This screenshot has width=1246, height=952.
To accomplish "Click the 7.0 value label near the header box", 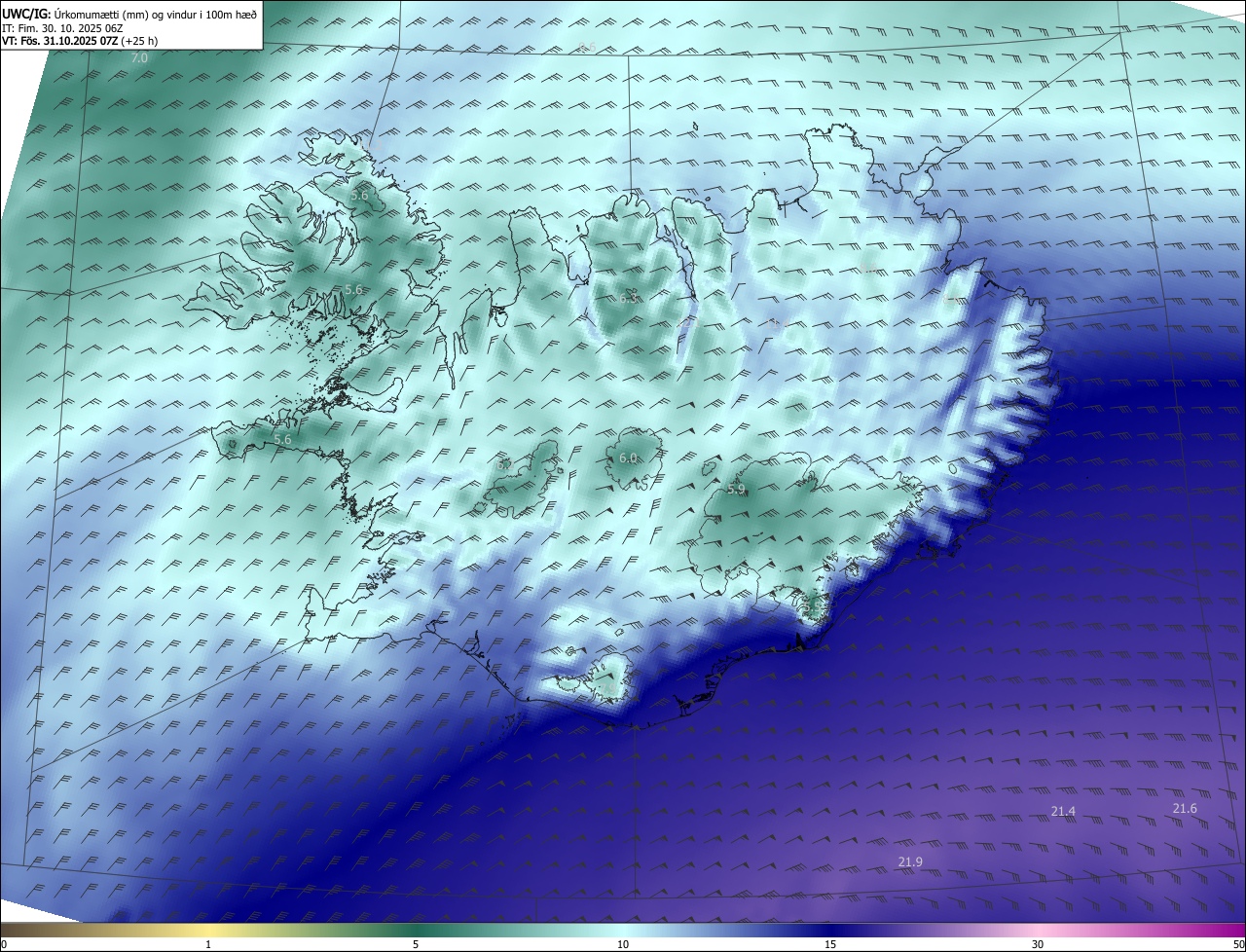I will click(x=139, y=58).
